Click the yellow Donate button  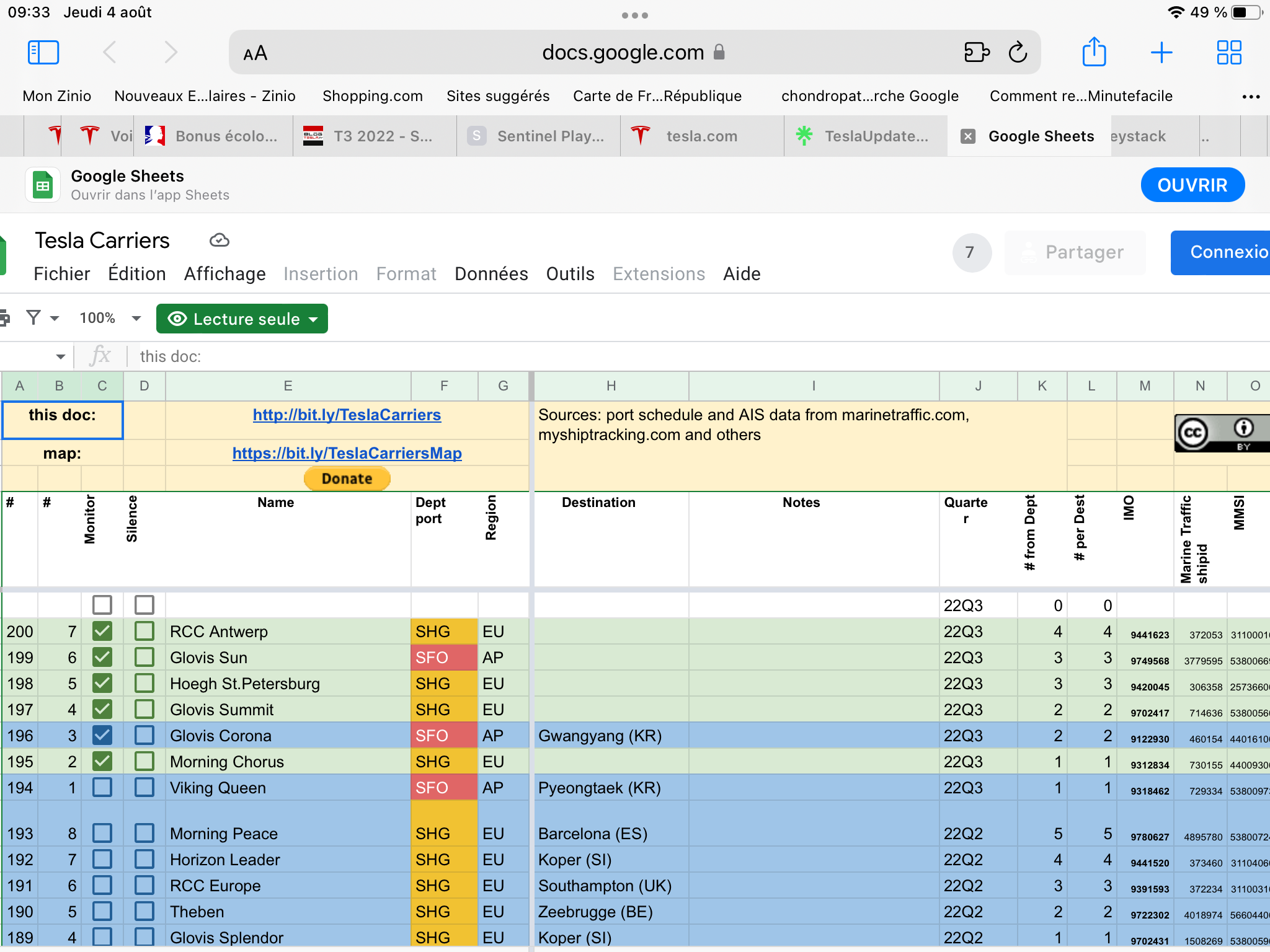pos(347,478)
